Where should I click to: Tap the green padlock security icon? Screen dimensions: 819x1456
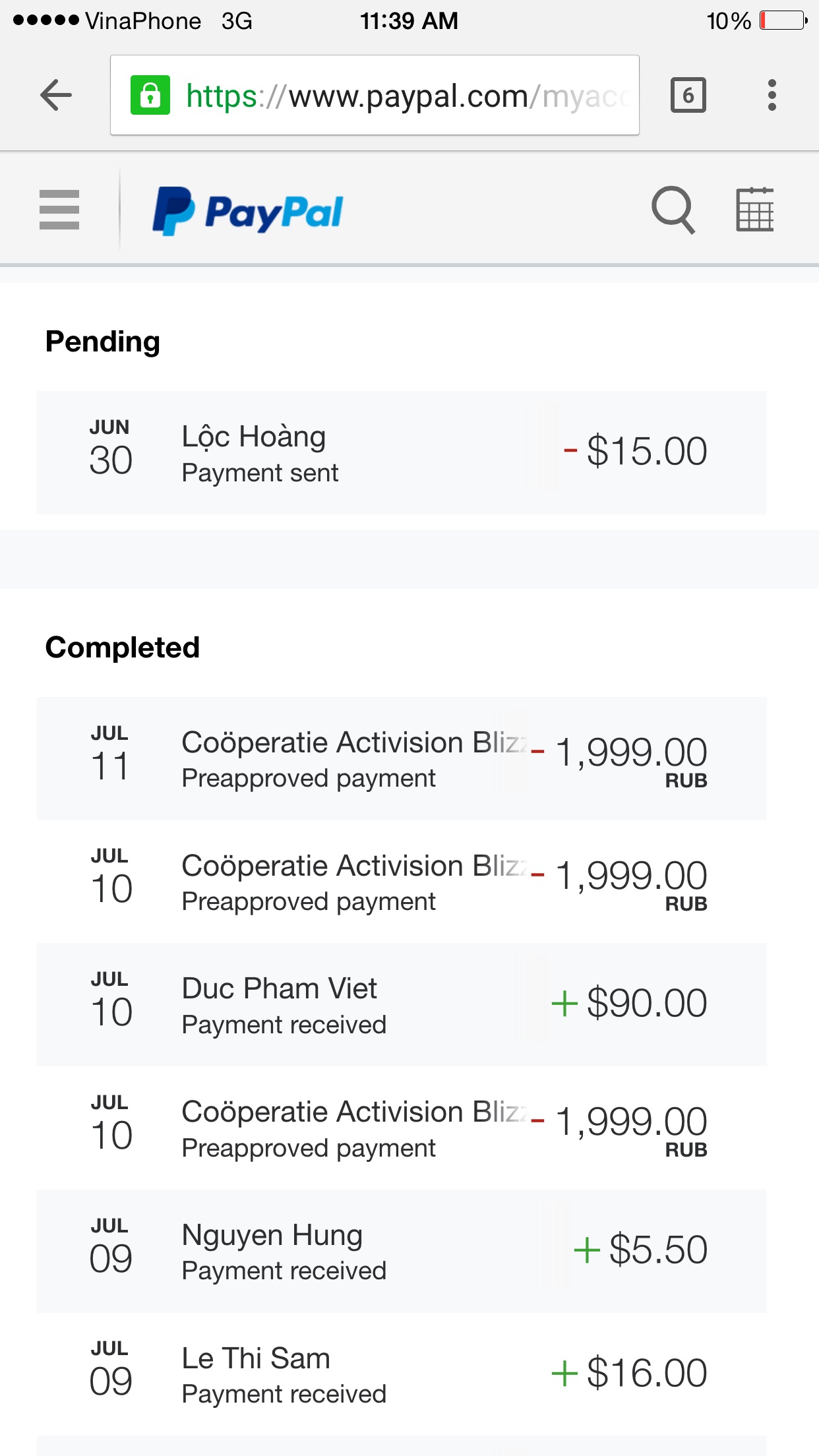(x=150, y=96)
